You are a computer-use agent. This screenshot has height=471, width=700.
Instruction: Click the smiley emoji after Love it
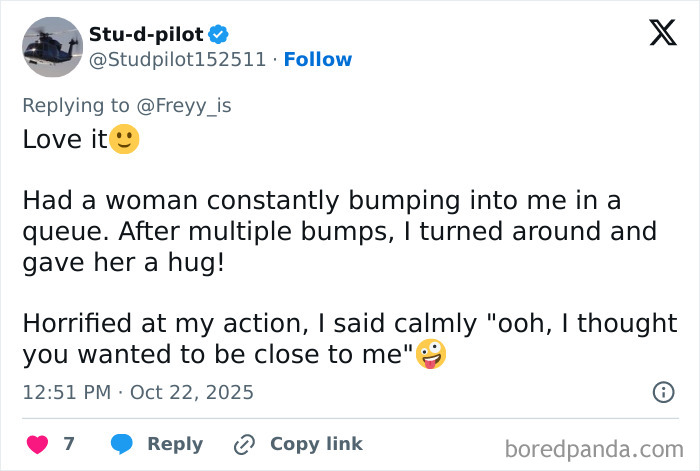click(x=125, y=140)
